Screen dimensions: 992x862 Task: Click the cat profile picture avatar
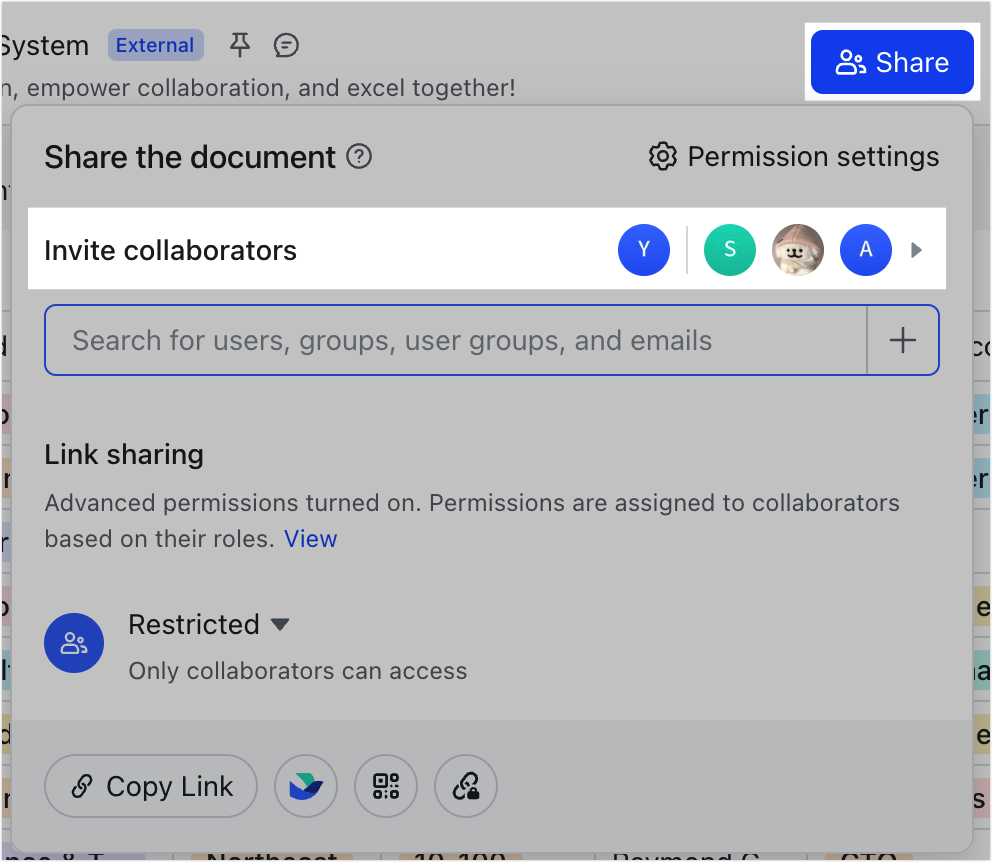[x=798, y=250]
